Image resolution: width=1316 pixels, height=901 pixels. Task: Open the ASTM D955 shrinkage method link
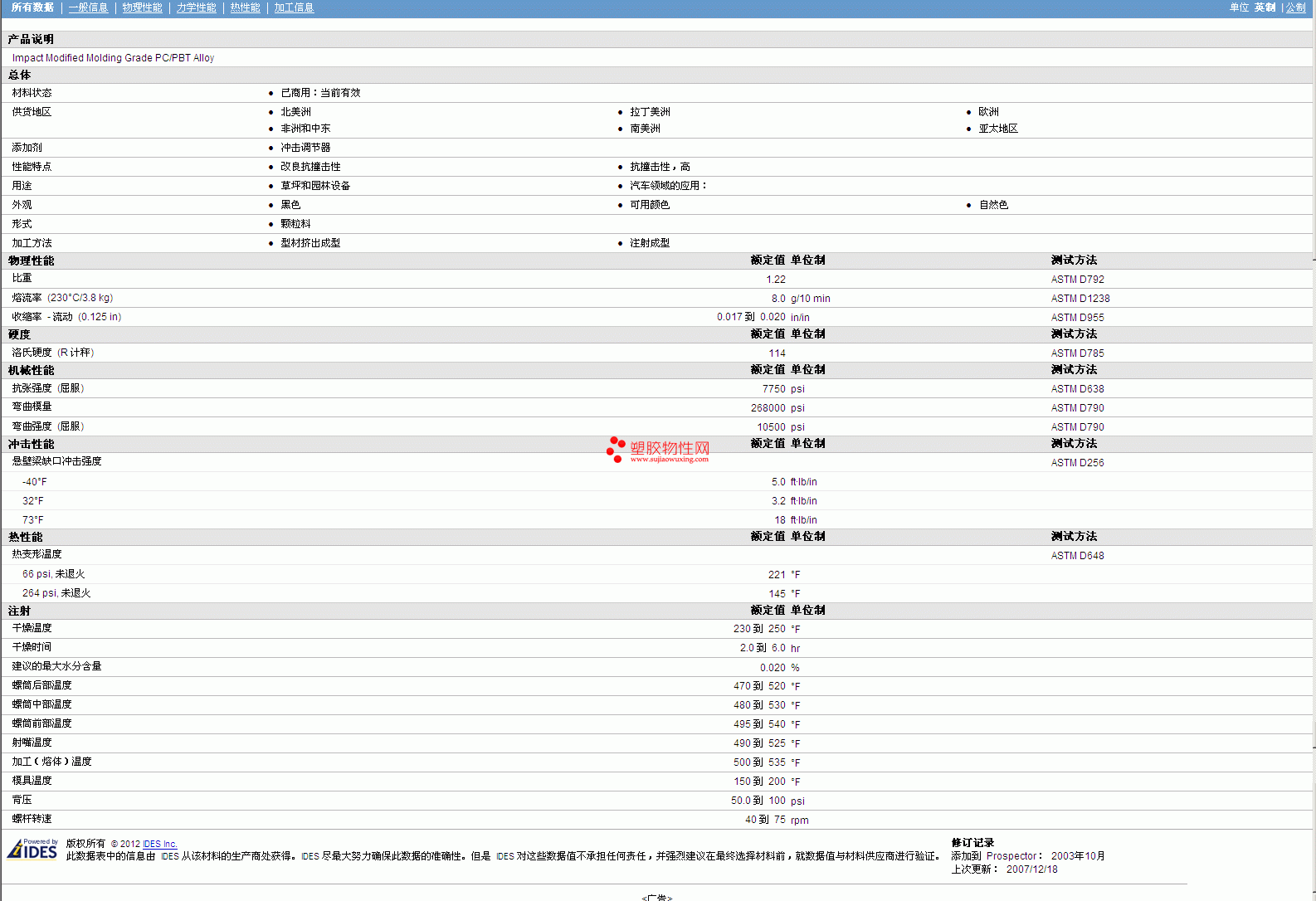pos(1077,318)
